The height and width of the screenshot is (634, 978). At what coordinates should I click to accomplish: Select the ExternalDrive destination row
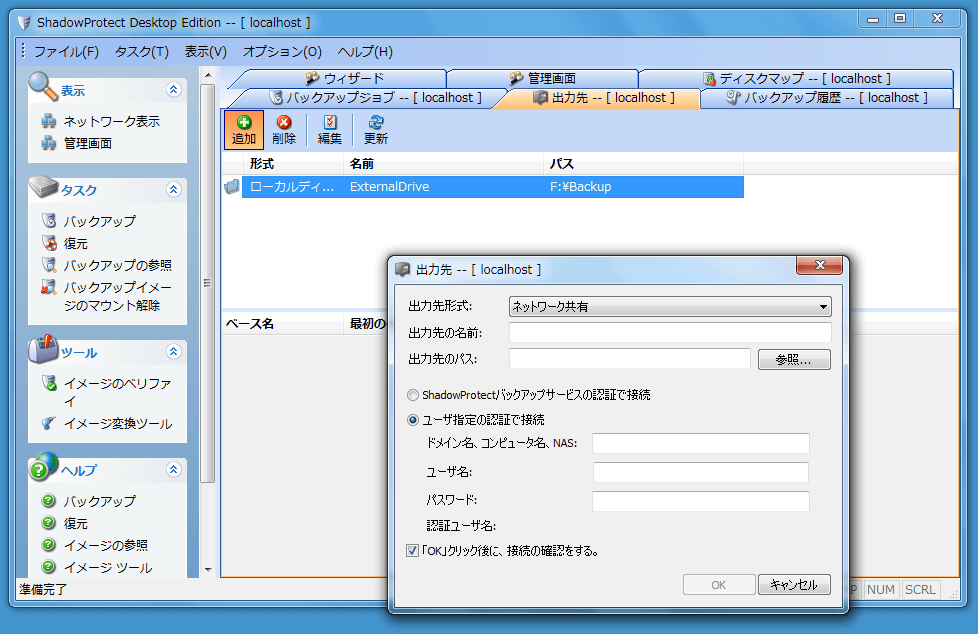coord(493,187)
